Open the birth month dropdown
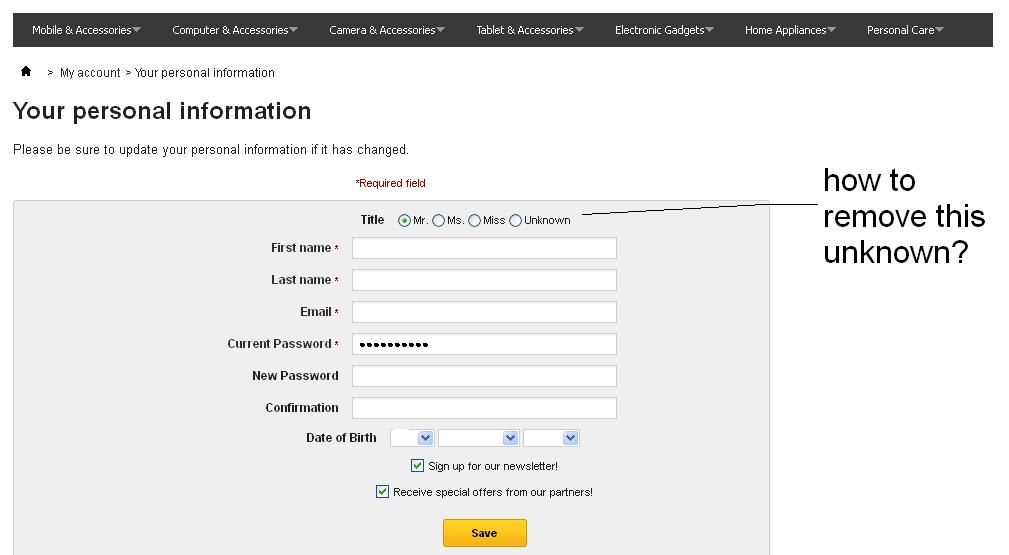 (x=478, y=438)
